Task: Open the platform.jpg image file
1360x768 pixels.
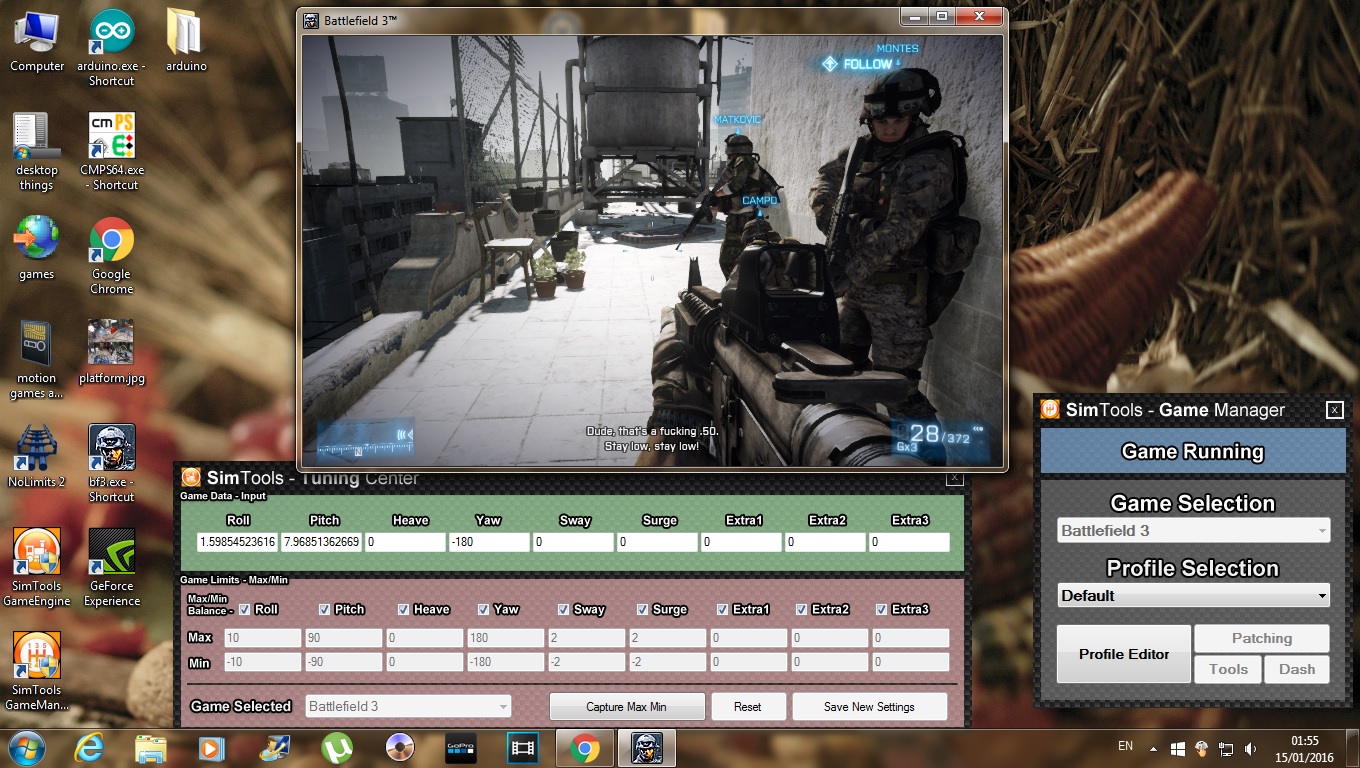Action: click(x=112, y=353)
